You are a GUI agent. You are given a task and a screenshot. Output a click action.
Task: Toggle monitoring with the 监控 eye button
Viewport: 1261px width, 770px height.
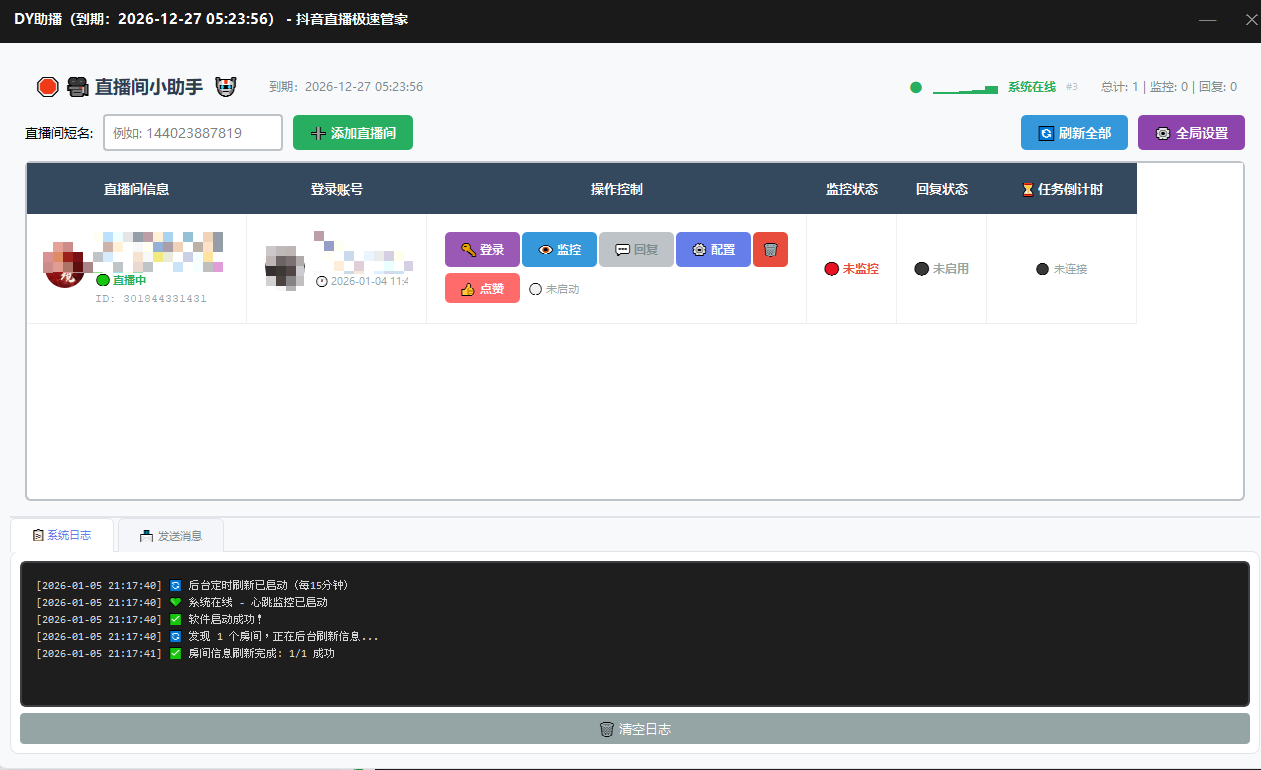559,250
